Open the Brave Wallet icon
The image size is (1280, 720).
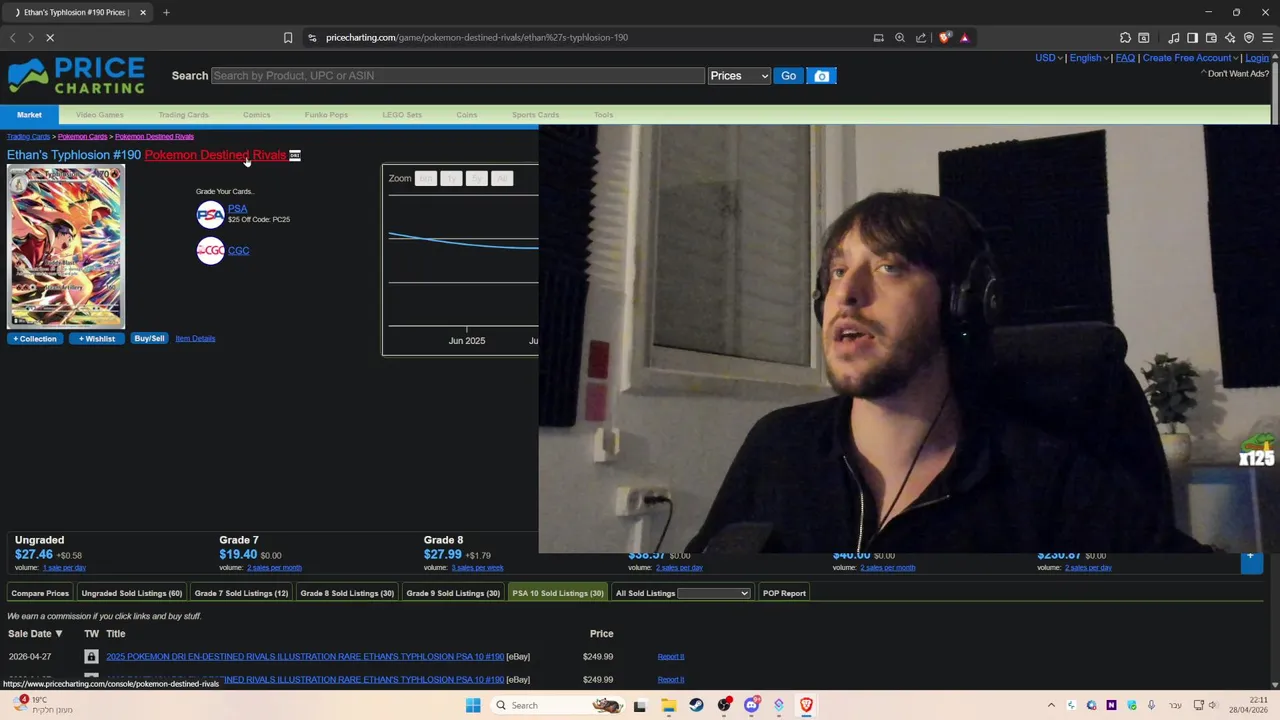(x=1211, y=38)
